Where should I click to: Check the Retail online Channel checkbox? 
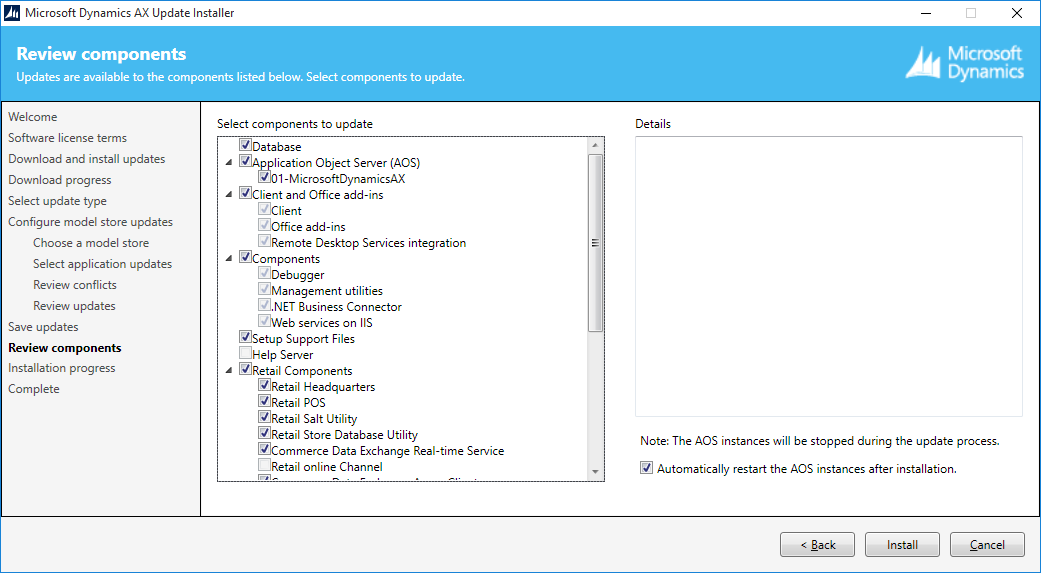coord(264,465)
